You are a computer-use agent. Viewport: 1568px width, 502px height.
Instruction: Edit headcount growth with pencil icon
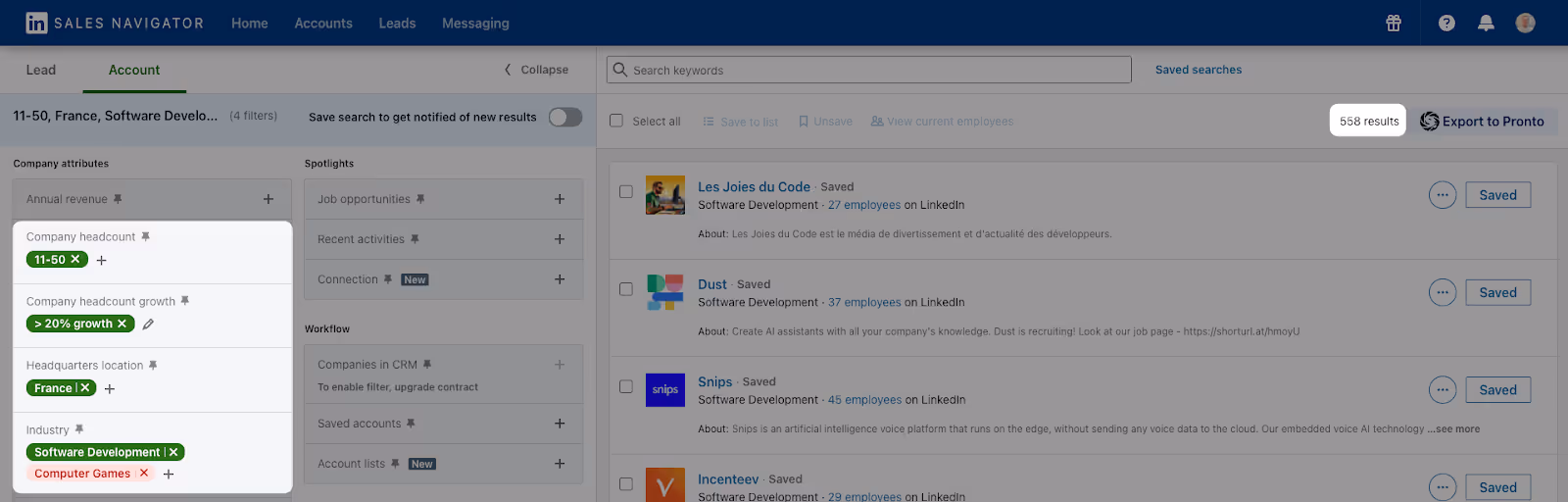148,324
